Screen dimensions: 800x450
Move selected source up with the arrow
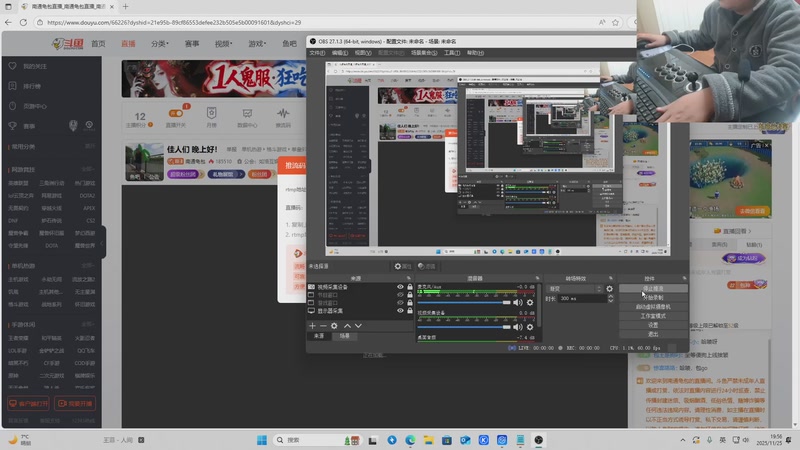tap(347, 326)
